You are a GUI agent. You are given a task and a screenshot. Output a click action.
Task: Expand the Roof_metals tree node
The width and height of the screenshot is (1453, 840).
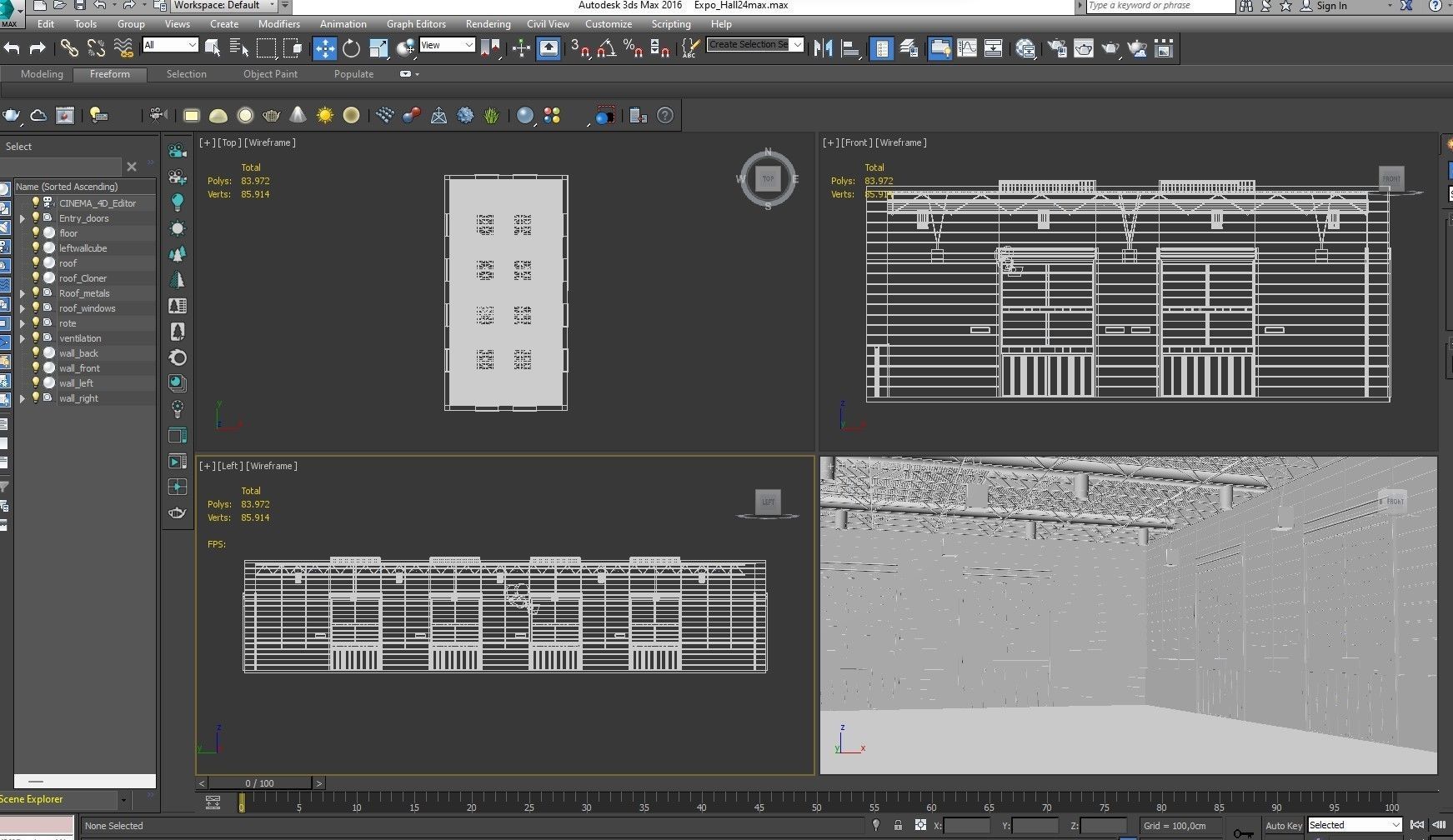23,293
